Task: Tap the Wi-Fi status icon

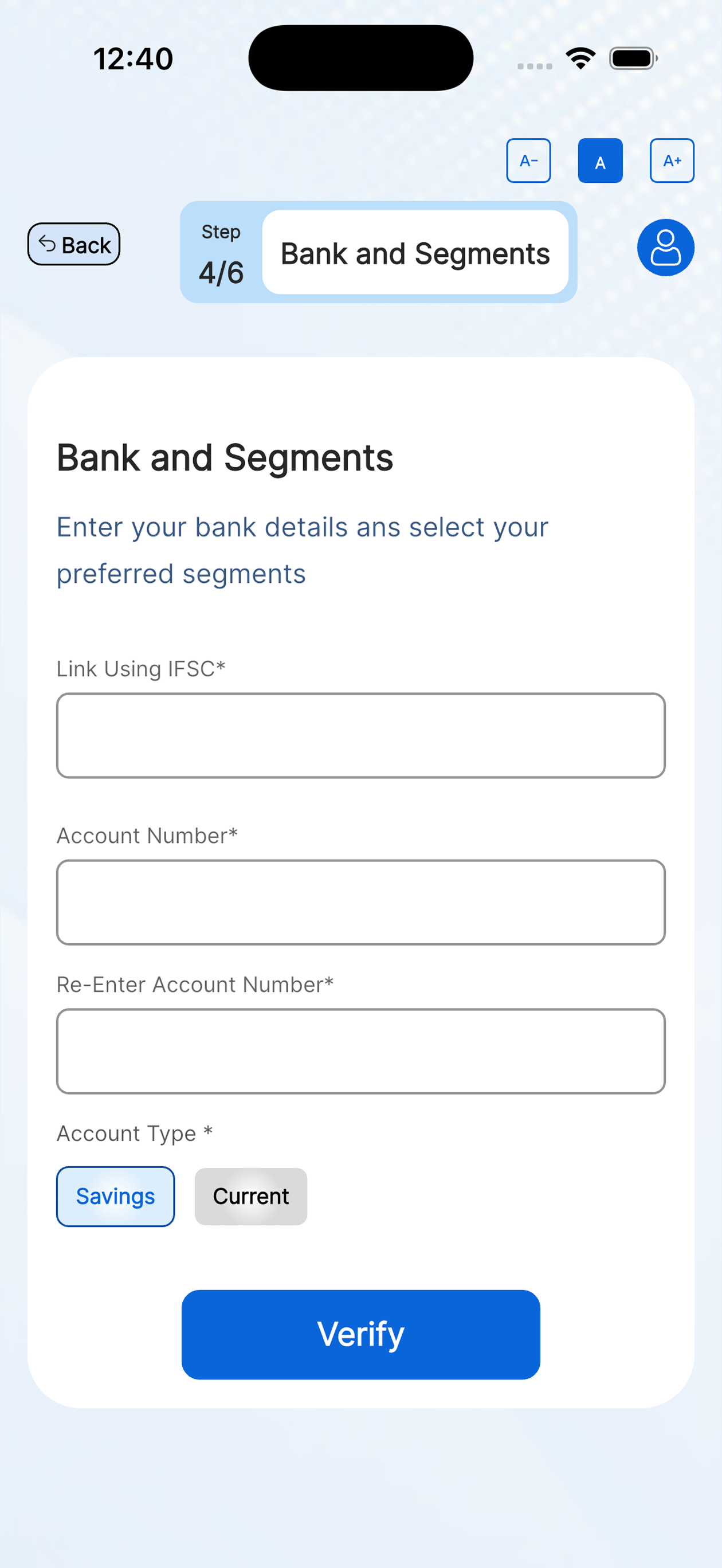Action: click(581, 58)
